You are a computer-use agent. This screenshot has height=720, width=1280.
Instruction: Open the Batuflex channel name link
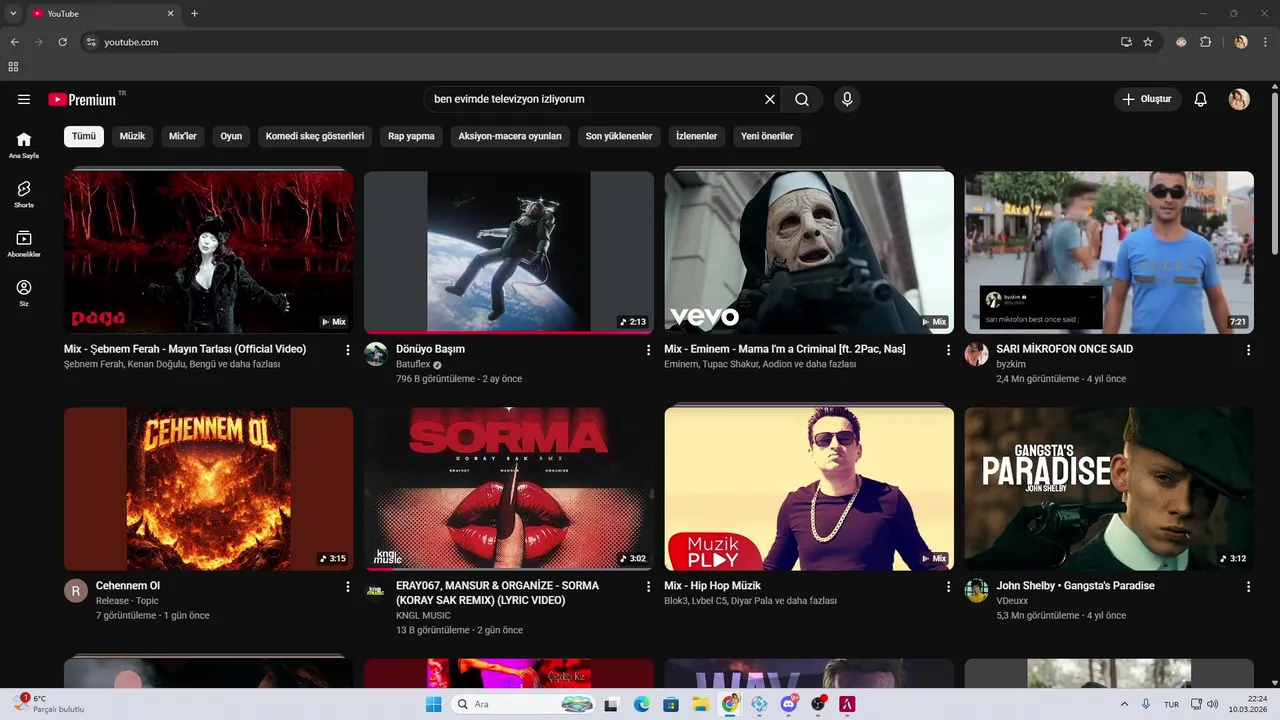coord(413,364)
